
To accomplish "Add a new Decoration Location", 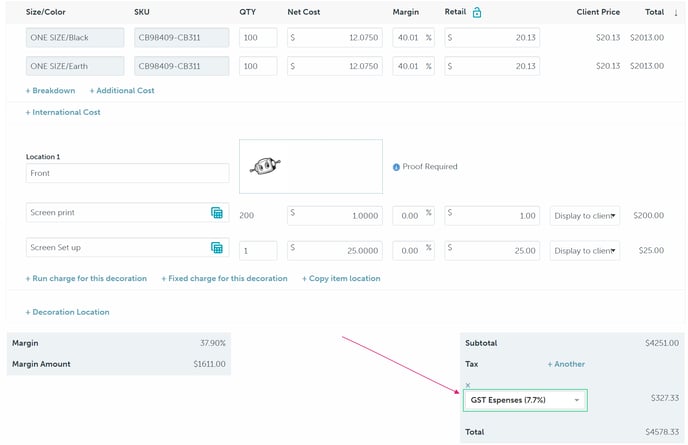I will click(x=67, y=312).
